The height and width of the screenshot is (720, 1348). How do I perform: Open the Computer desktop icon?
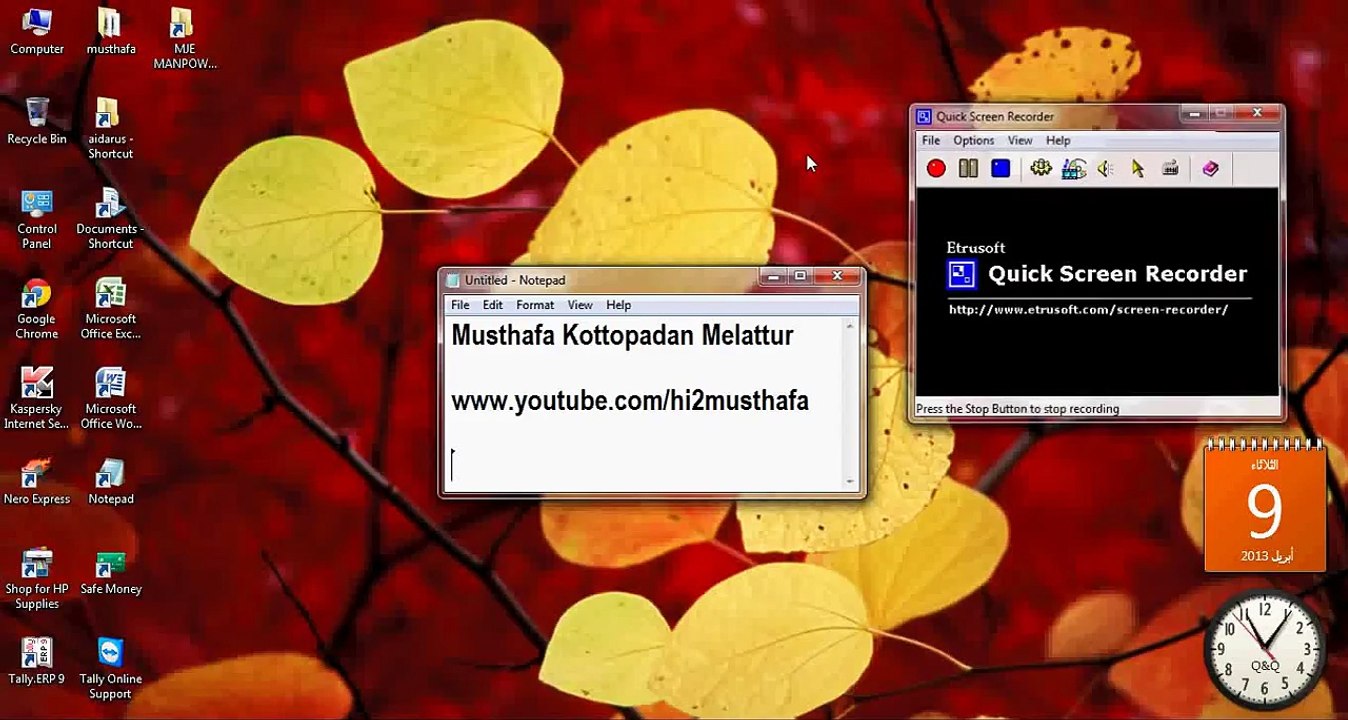coord(37,32)
